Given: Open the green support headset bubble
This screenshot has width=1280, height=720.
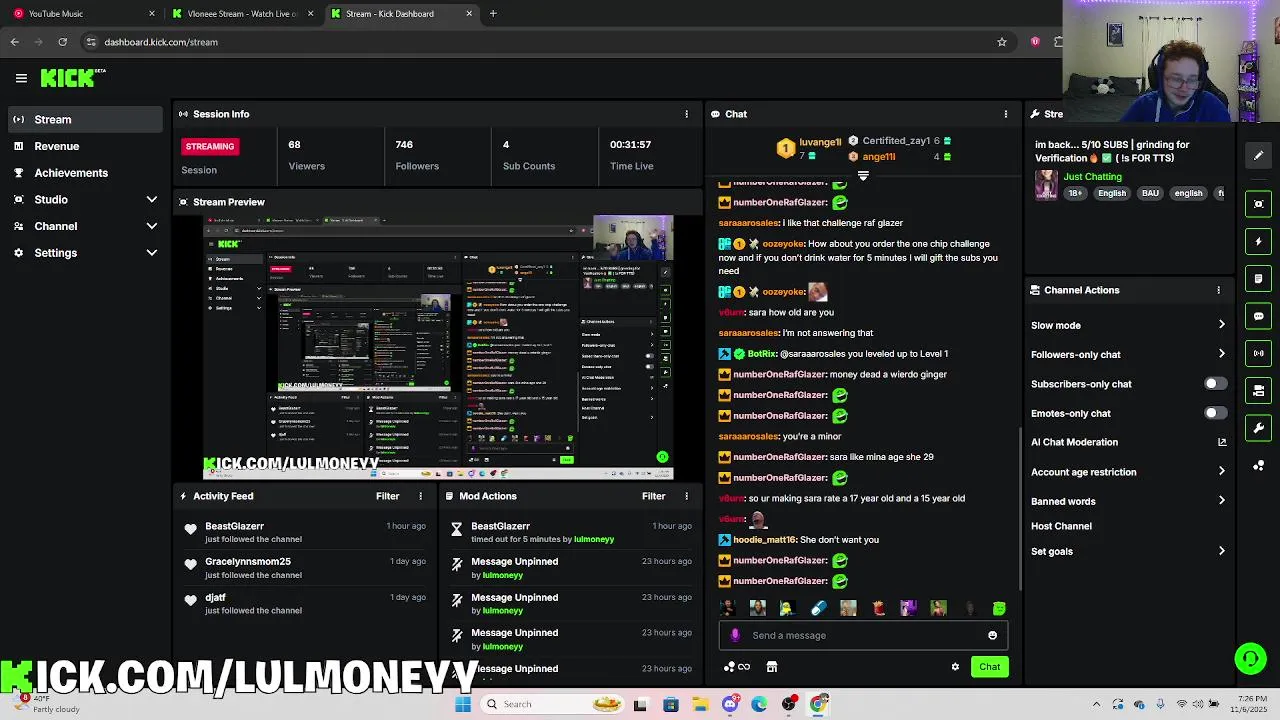Looking at the screenshot, I should [1250, 658].
